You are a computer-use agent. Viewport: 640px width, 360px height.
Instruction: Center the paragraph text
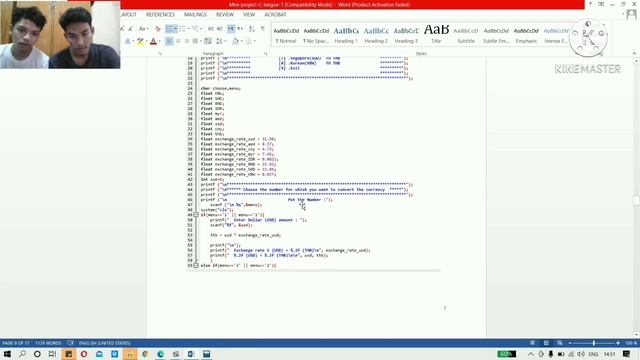click(178, 41)
